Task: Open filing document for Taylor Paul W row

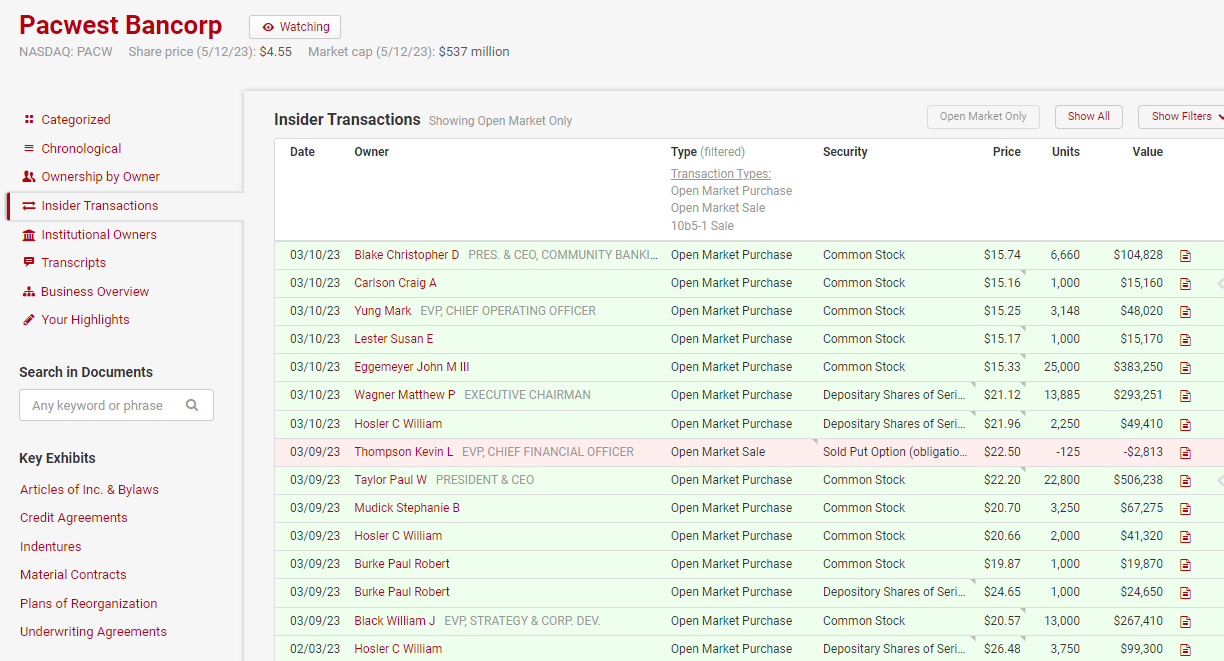Action: click(1185, 480)
